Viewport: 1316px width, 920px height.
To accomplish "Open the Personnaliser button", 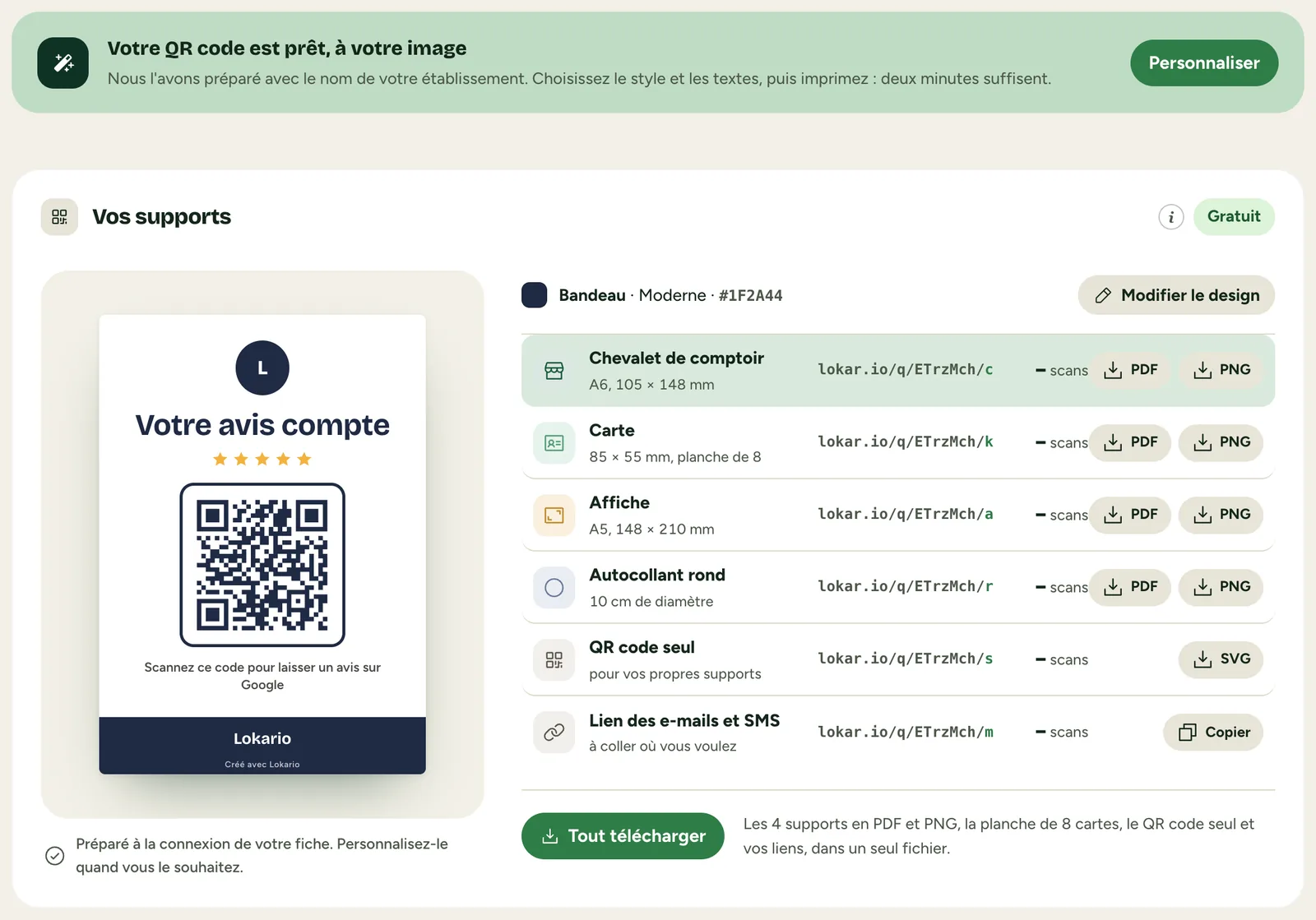I will click(1203, 62).
